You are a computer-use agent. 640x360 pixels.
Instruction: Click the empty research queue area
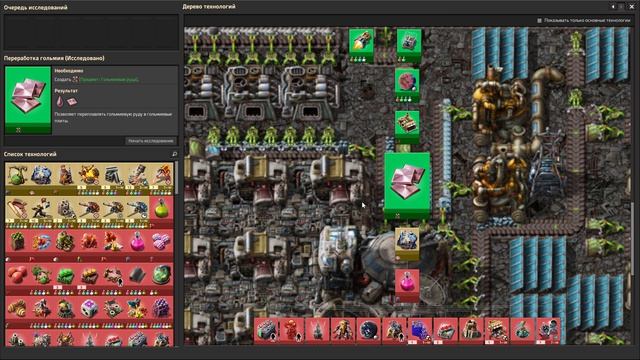pyautogui.click(x=91, y=33)
